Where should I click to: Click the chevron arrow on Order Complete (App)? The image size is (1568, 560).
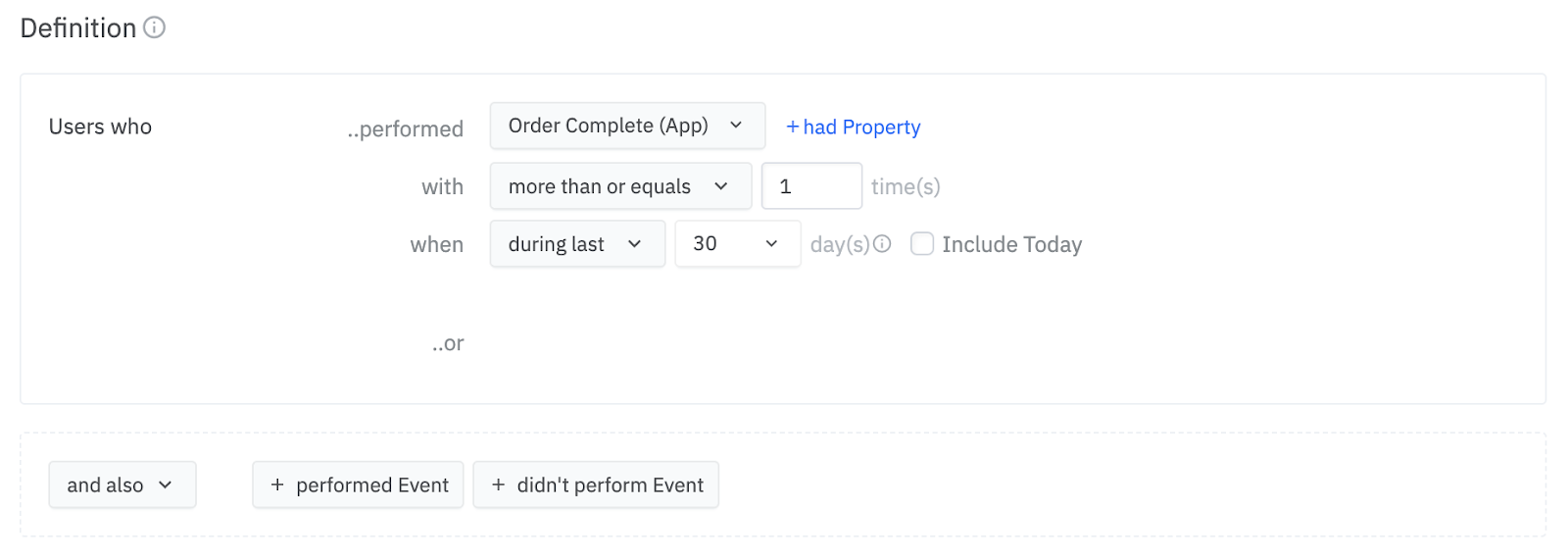point(736,126)
